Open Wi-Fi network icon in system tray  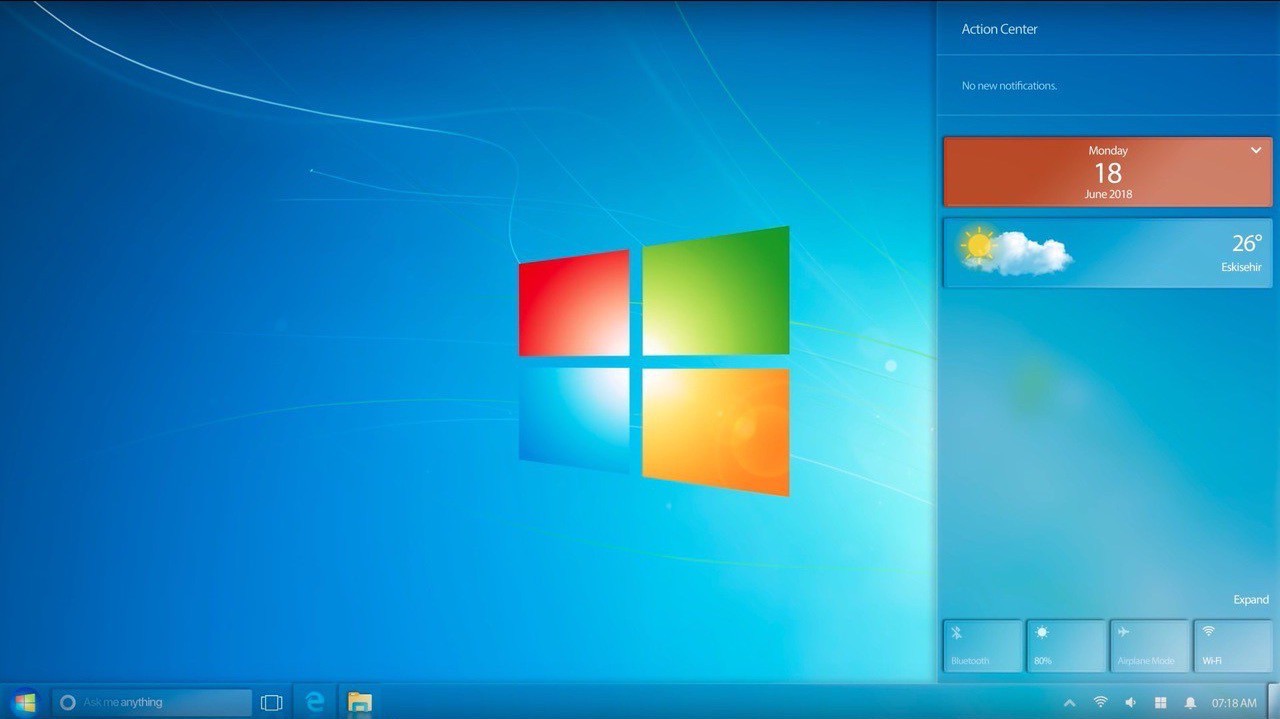coord(1100,703)
